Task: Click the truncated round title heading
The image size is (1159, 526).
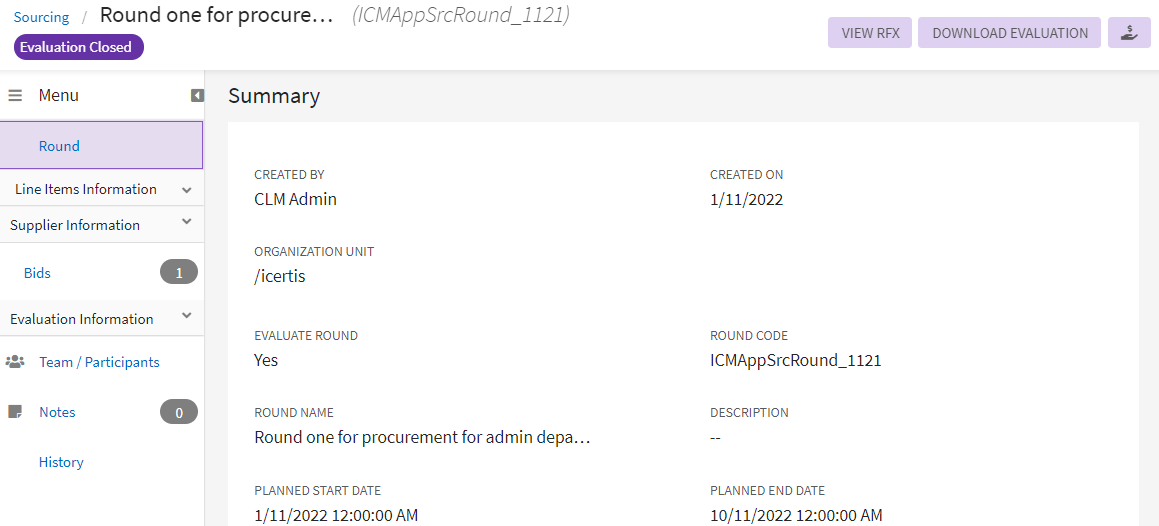Action: click(x=216, y=16)
